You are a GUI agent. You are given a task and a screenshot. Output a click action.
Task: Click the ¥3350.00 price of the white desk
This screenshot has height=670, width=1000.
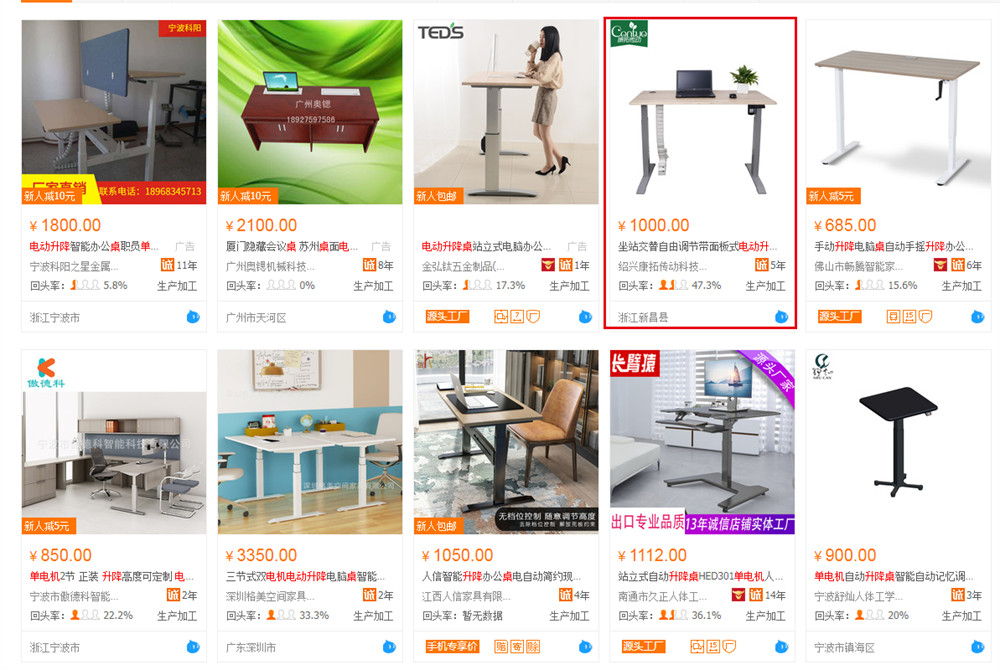click(261, 555)
